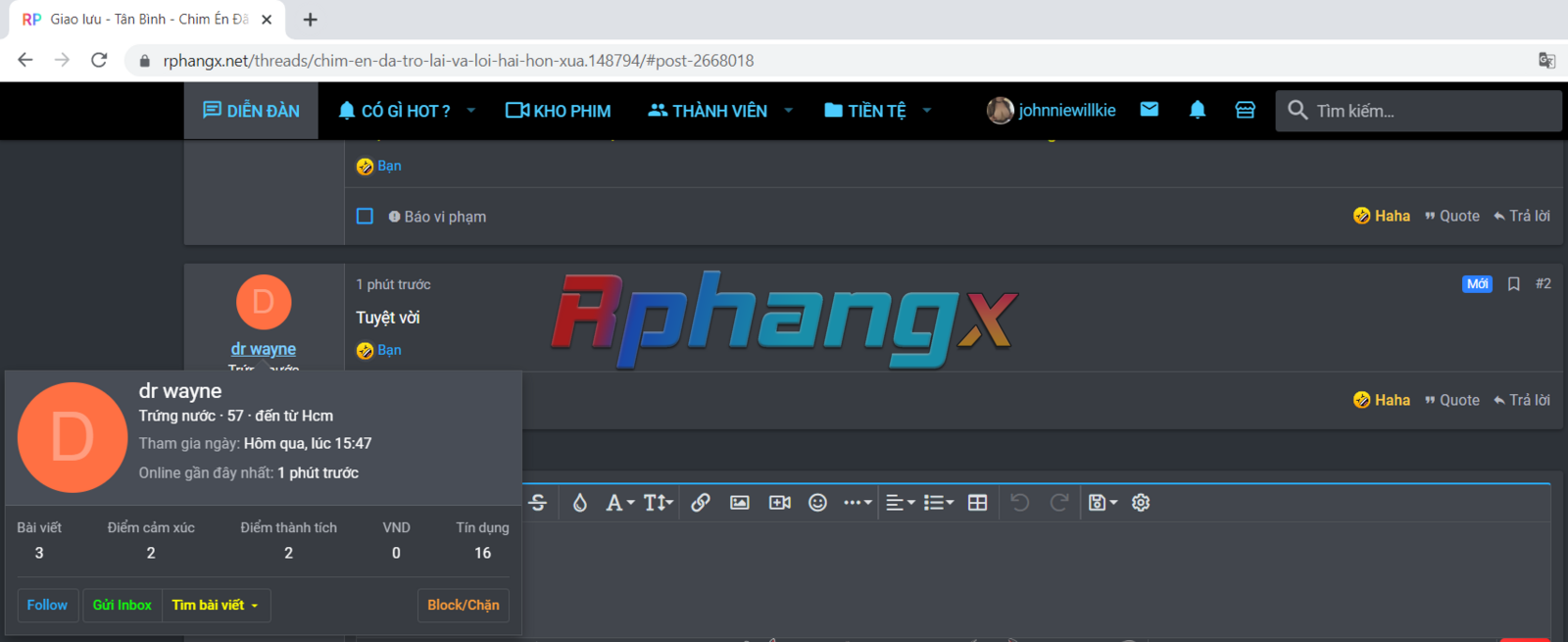
Task: Open the font family dropdown
Action: pos(620,503)
